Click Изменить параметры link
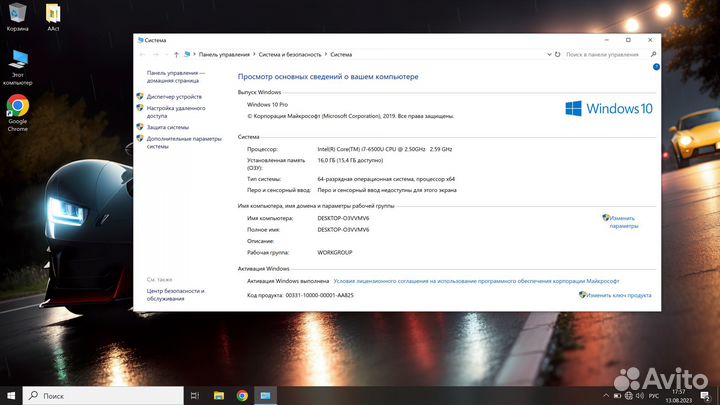 [624, 222]
